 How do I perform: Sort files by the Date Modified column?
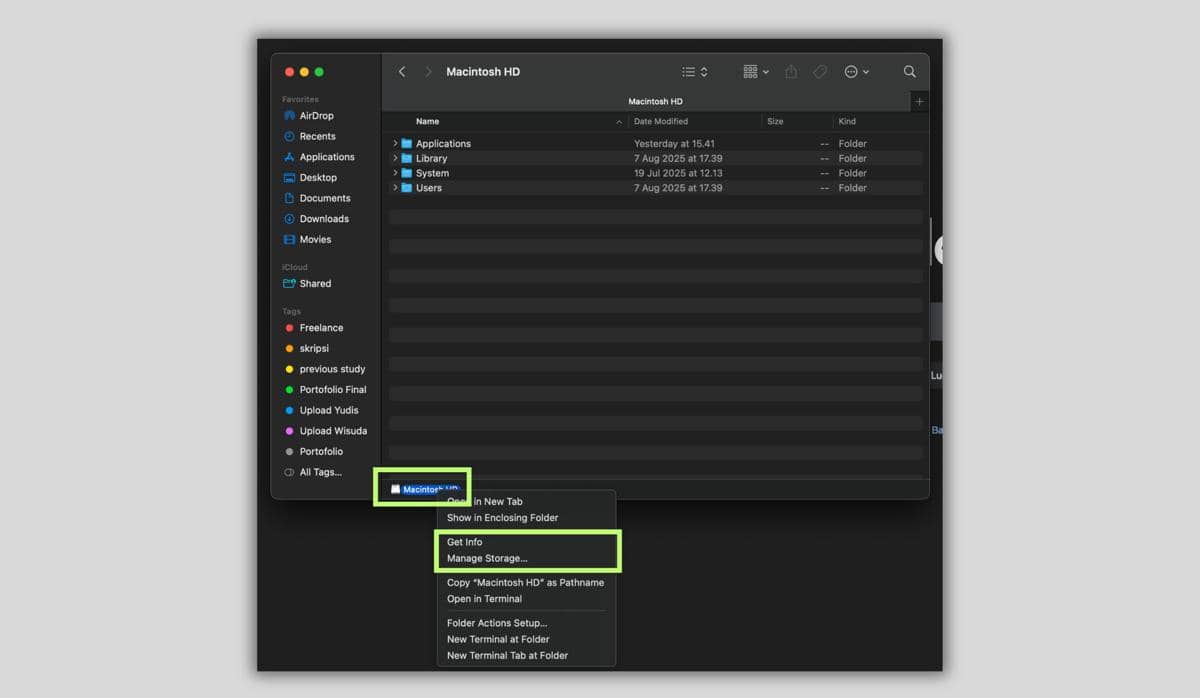(662, 121)
